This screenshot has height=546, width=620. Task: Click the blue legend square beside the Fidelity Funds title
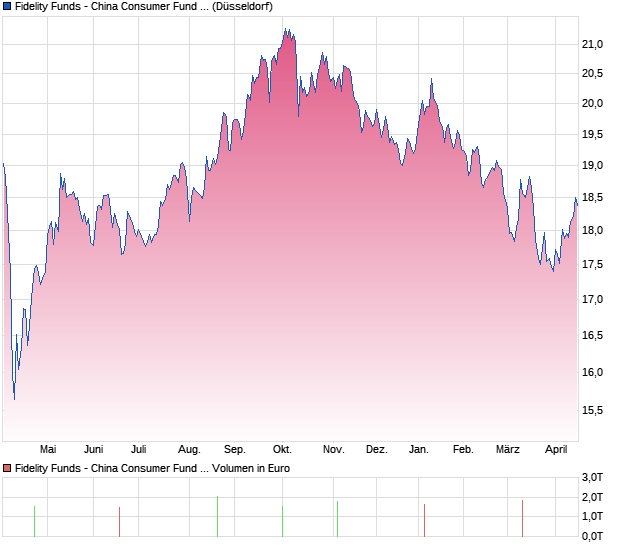click(7, 6)
